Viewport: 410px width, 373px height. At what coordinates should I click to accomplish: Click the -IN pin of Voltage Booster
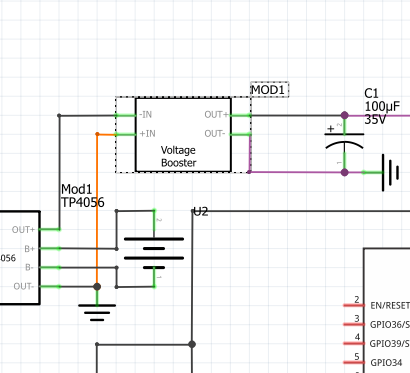(126, 115)
